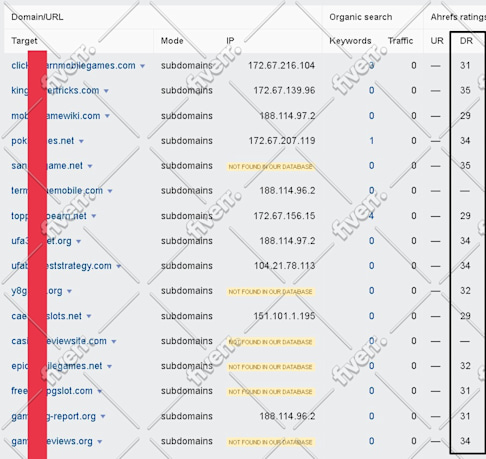Screen dimensions: 486x459
Task: Select IP address 172.67.156.15
Action: pos(284,216)
